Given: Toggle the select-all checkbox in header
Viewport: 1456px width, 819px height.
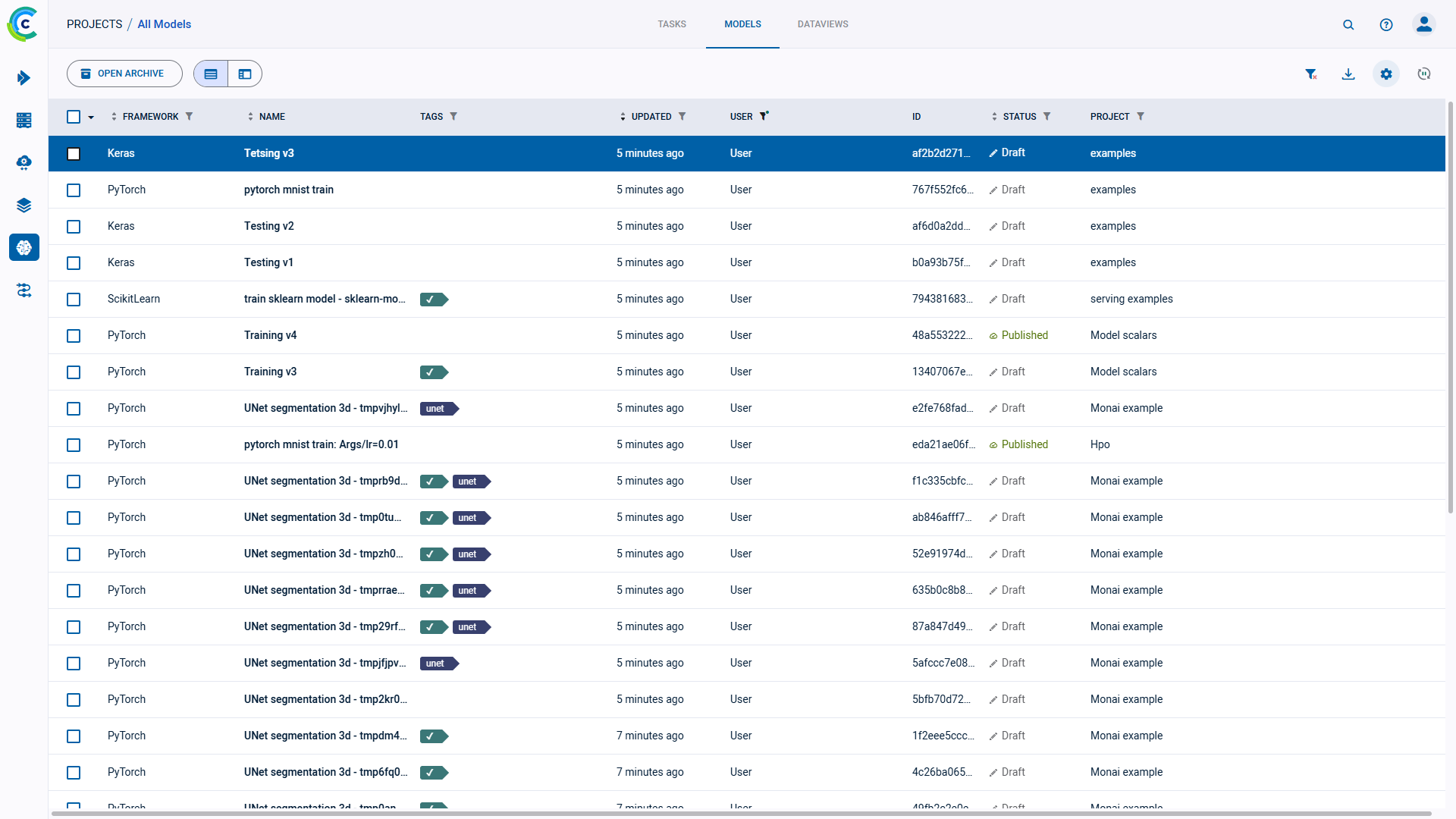Looking at the screenshot, I should tap(74, 117).
